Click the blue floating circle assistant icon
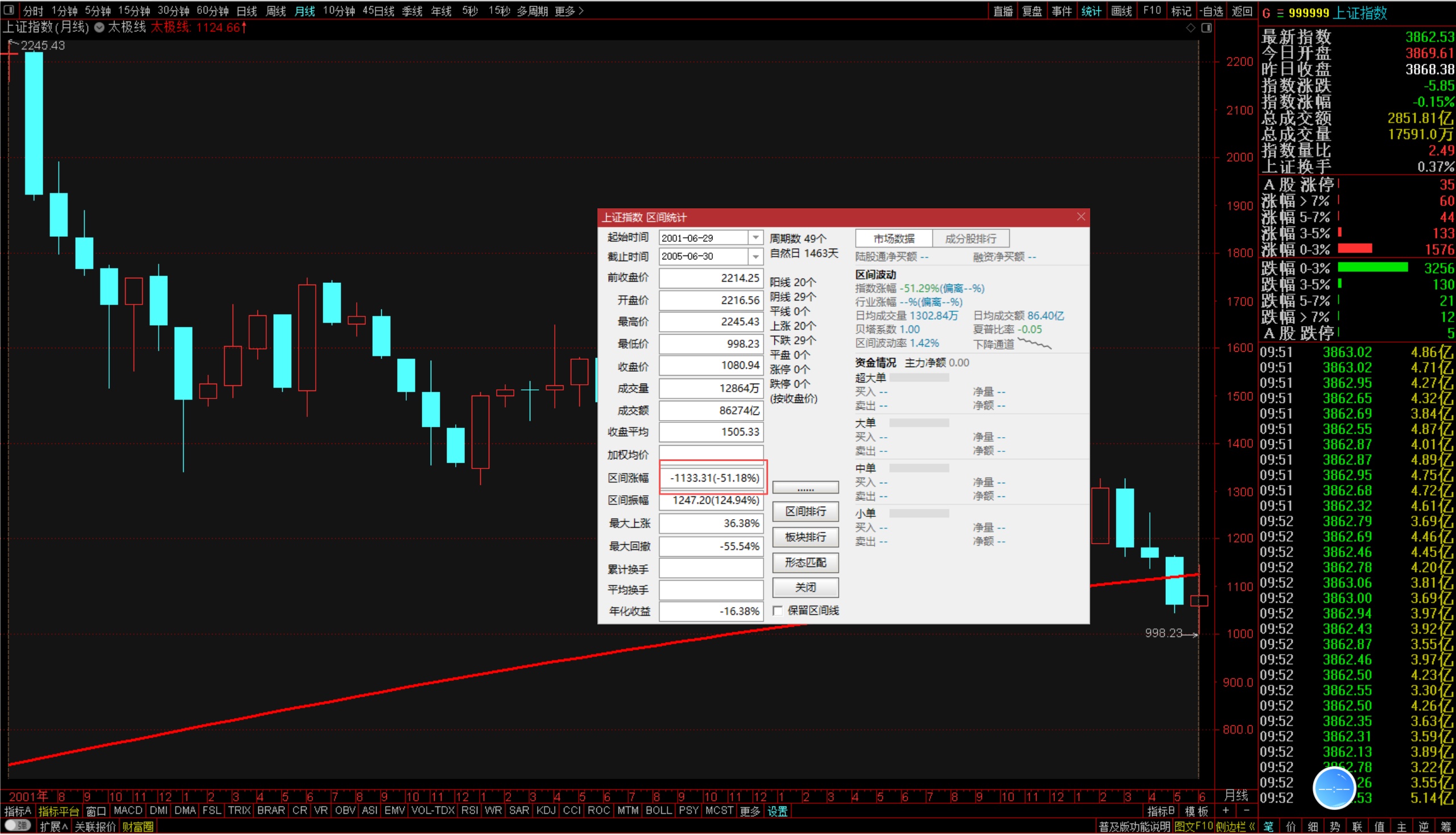 1334,789
